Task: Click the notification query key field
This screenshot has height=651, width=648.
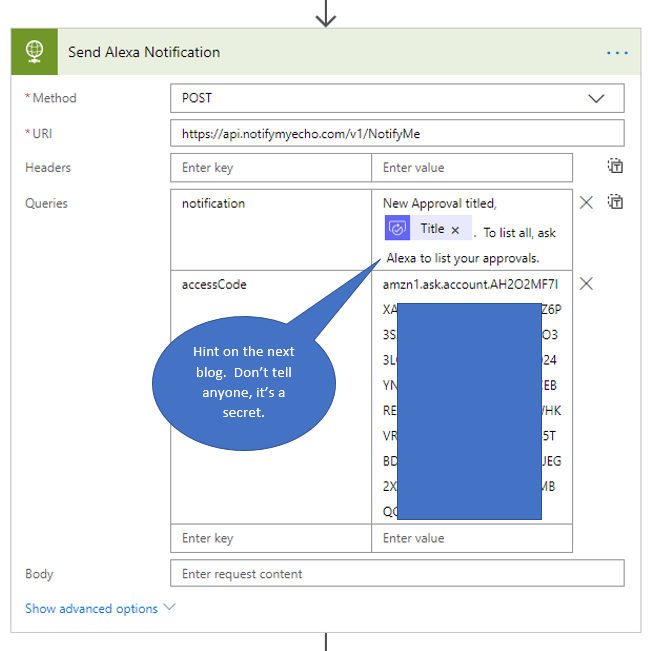Action: [x=271, y=230]
